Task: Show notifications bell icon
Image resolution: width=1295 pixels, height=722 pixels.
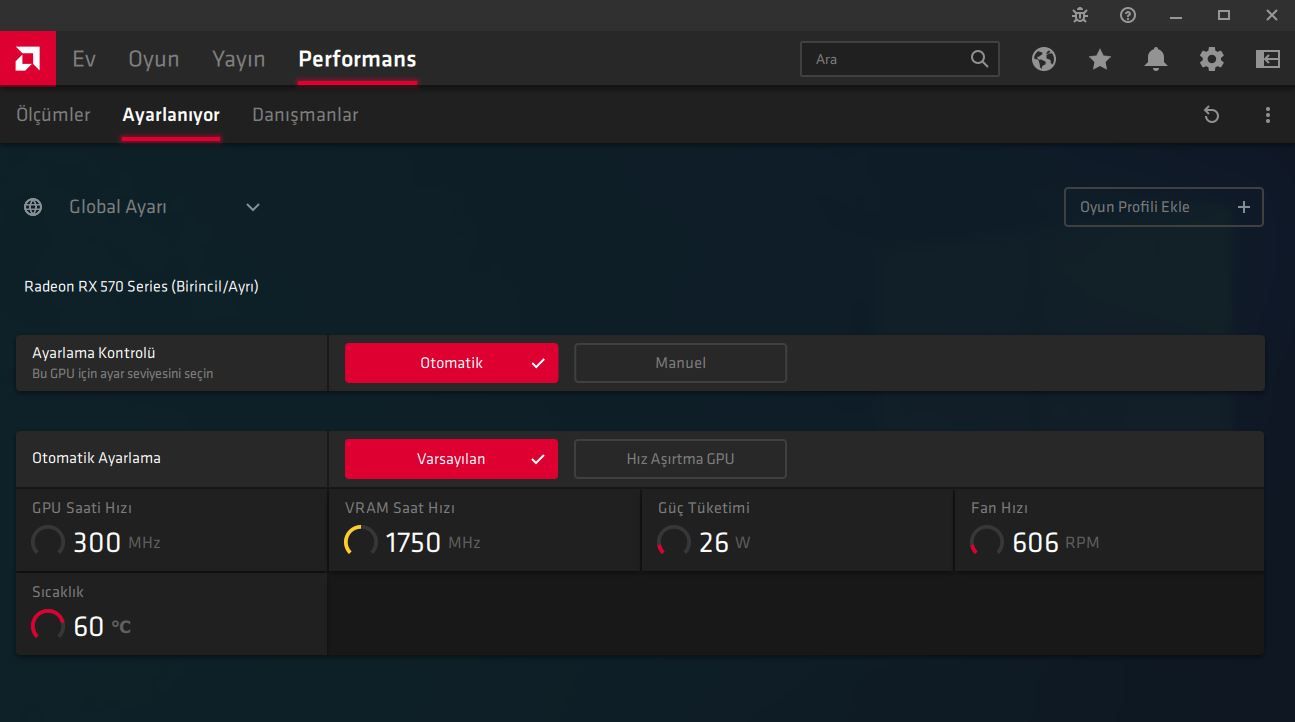Action: tap(1156, 59)
